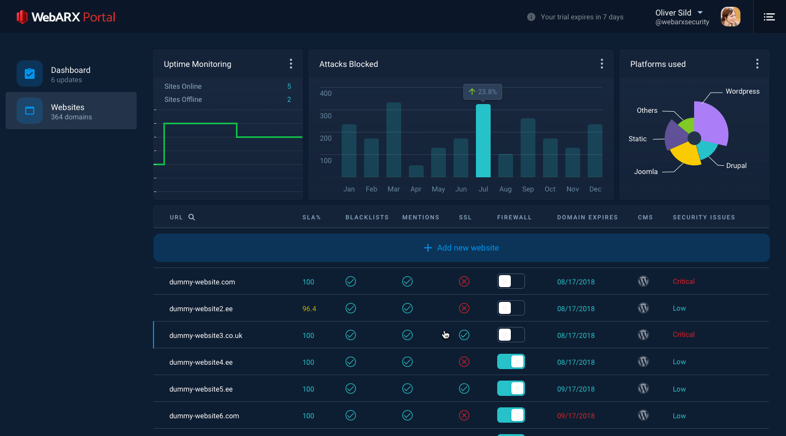Click the trial expiry info icon
This screenshot has height=436, width=786.
tap(531, 17)
